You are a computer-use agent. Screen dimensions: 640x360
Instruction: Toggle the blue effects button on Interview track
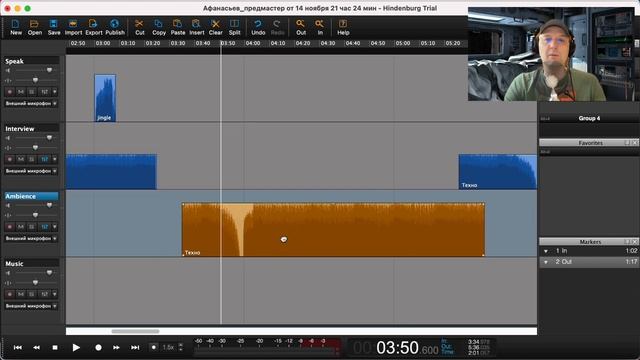(44, 159)
